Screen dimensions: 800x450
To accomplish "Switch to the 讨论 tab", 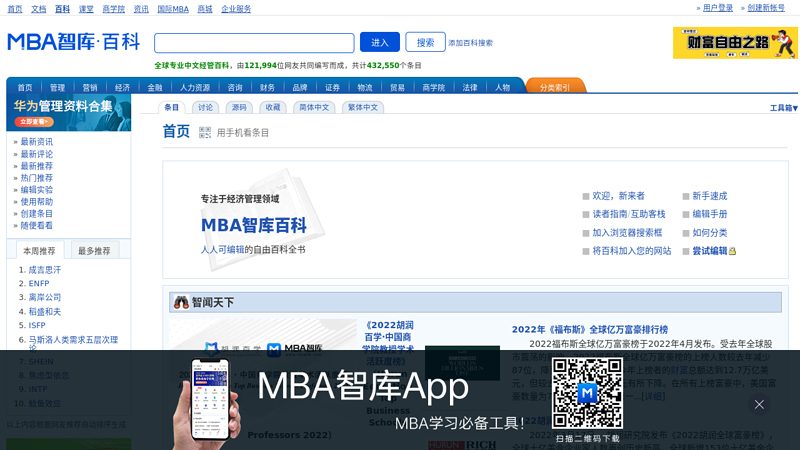I will [x=205, y=107].
